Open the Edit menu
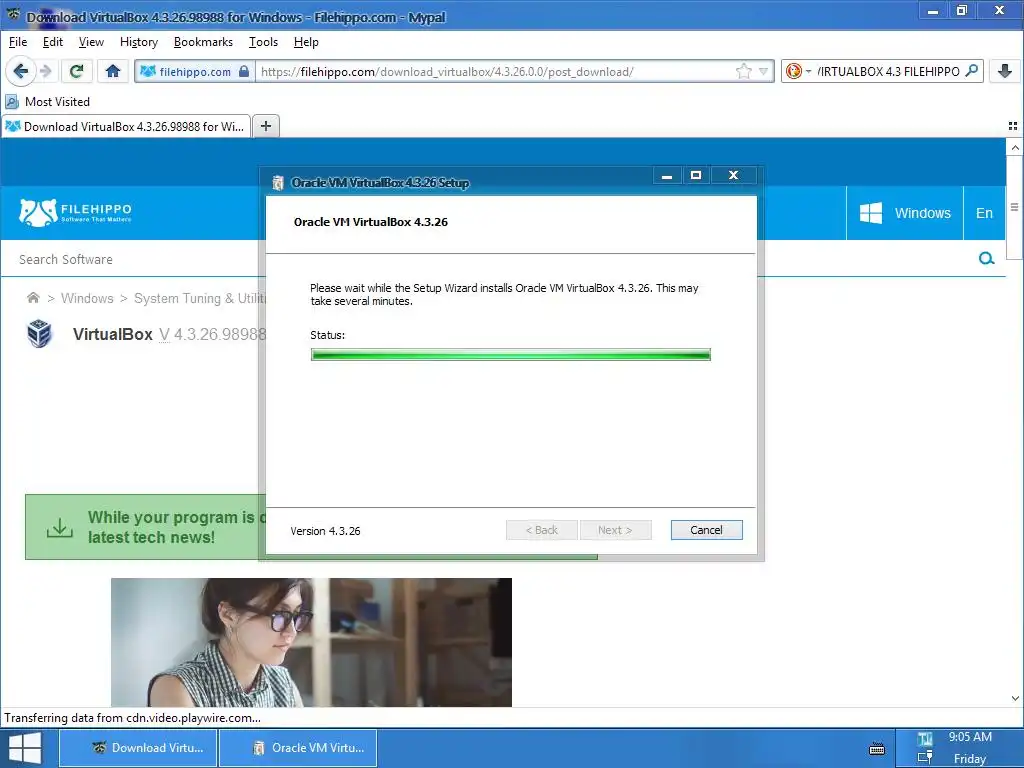Image resolution: width=1024 pixels, height=768 pixels. [x=53, y=42]
